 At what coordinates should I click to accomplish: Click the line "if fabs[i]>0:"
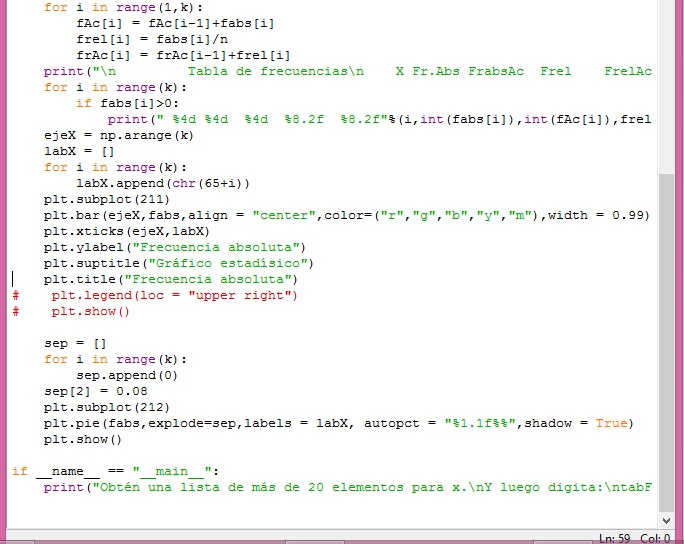coord(127,103)
